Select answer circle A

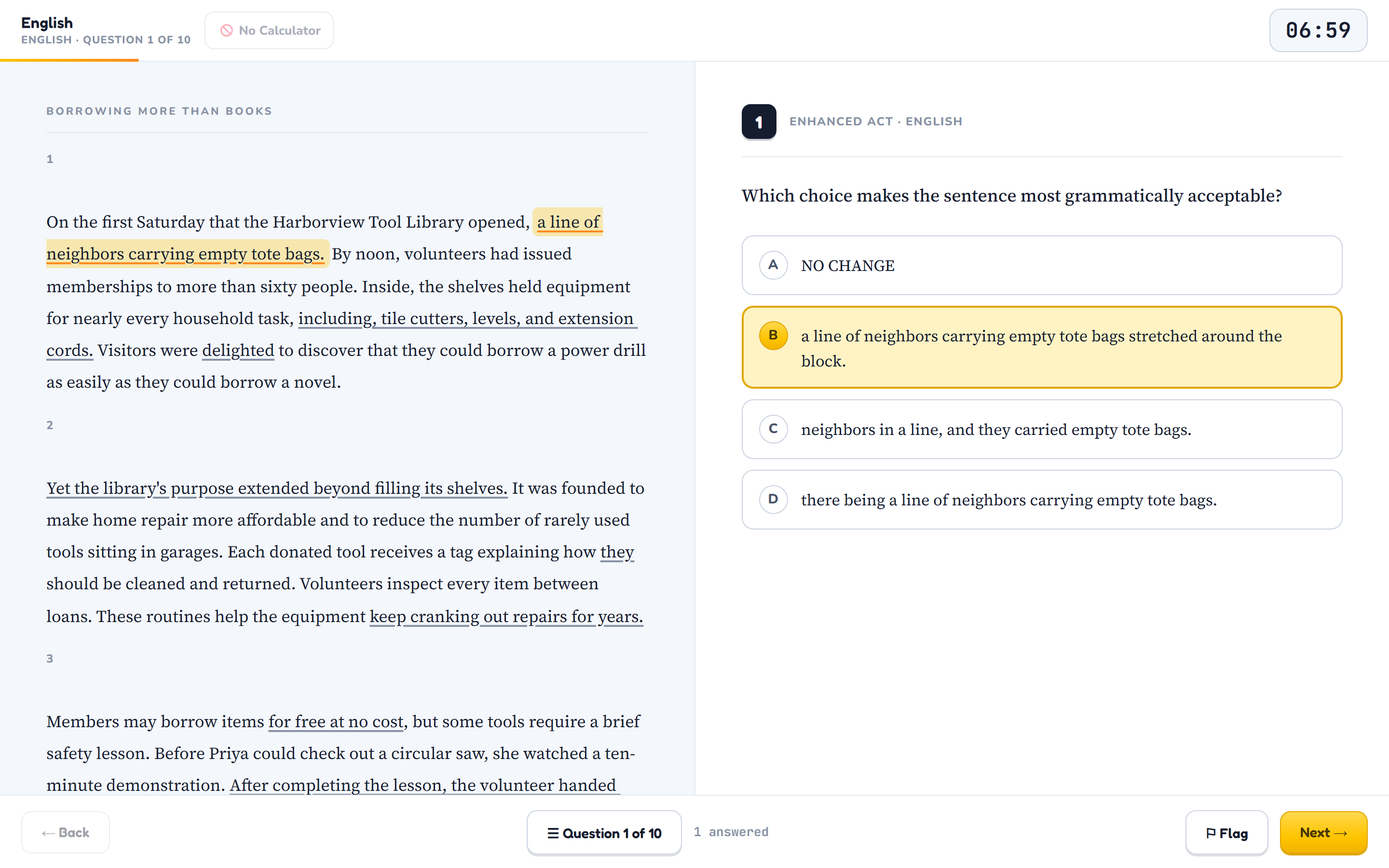click(x=773, y=265)
